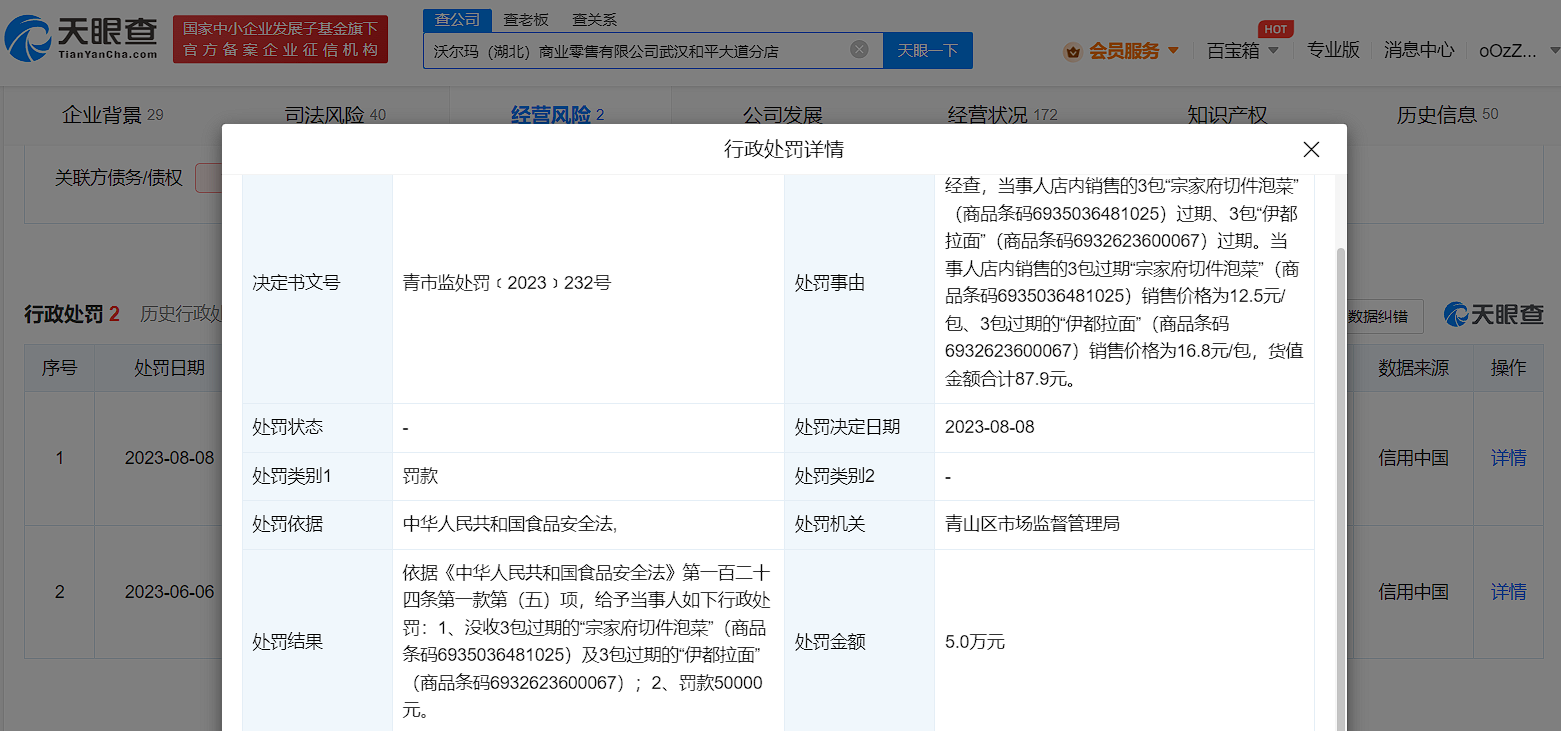
Task: Click the 天眼查 watermark logo beside 数据纠错
Action: [1494, 315]
